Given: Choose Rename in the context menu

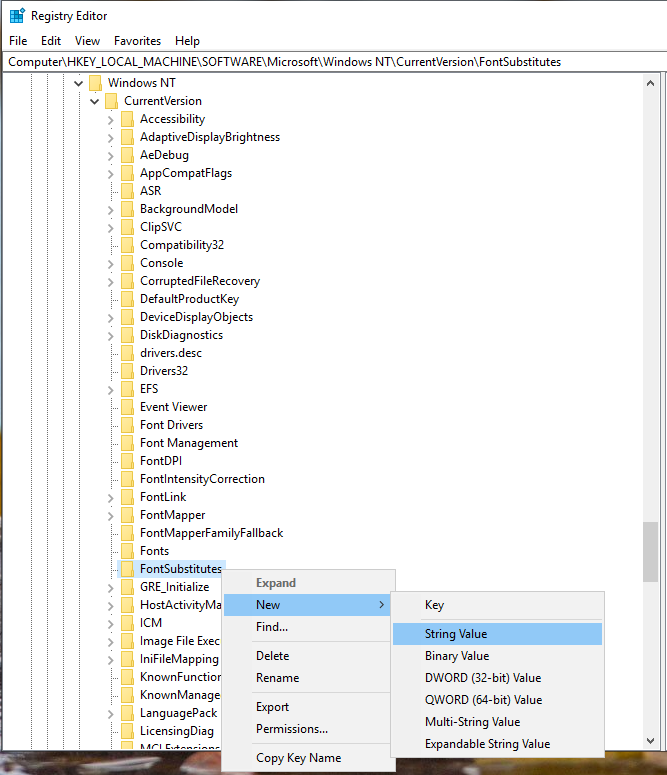Looking at the screenshot, I should click(307, 678).
